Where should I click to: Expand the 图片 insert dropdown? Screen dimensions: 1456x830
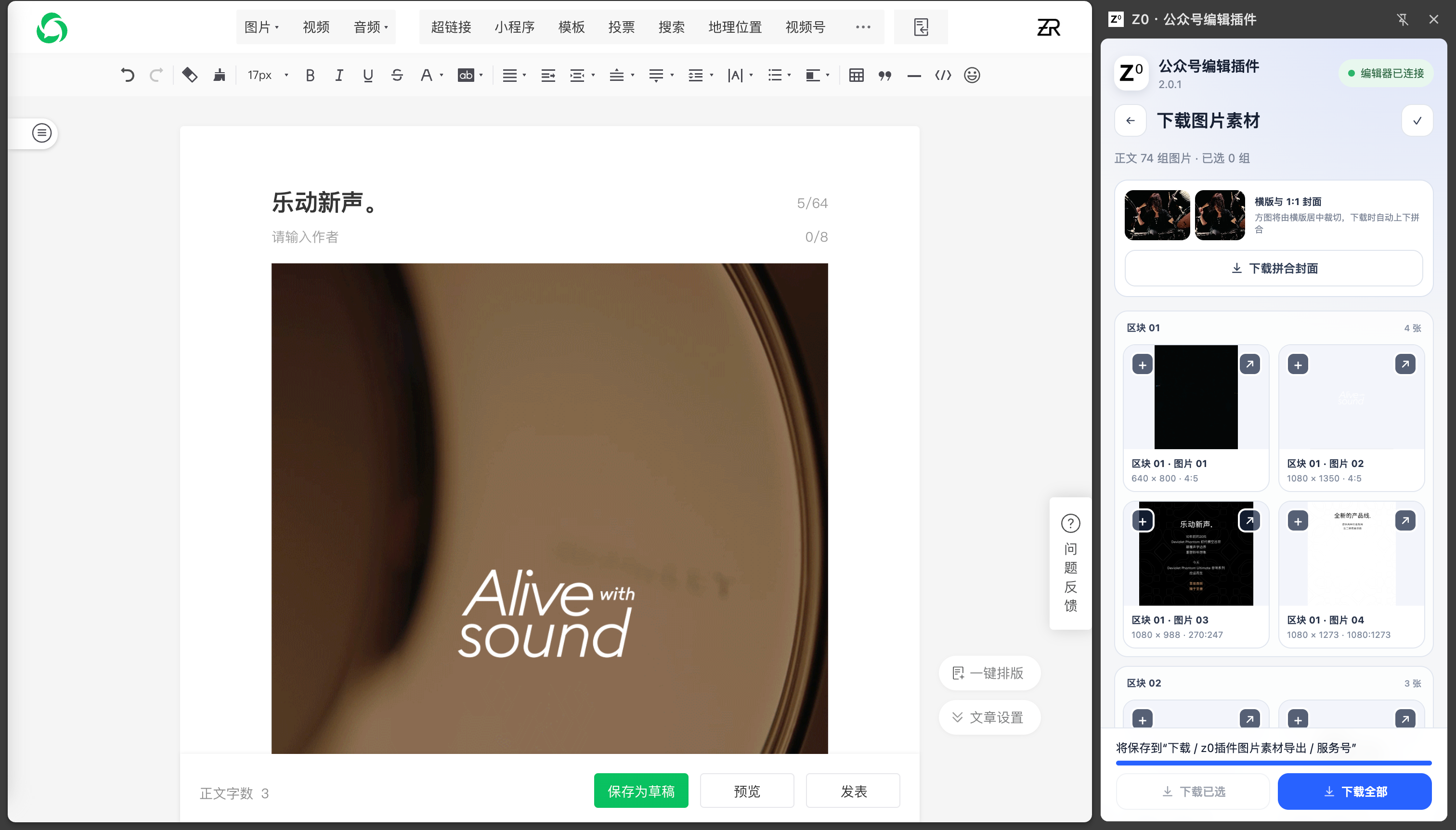click(x=261, y=27)
